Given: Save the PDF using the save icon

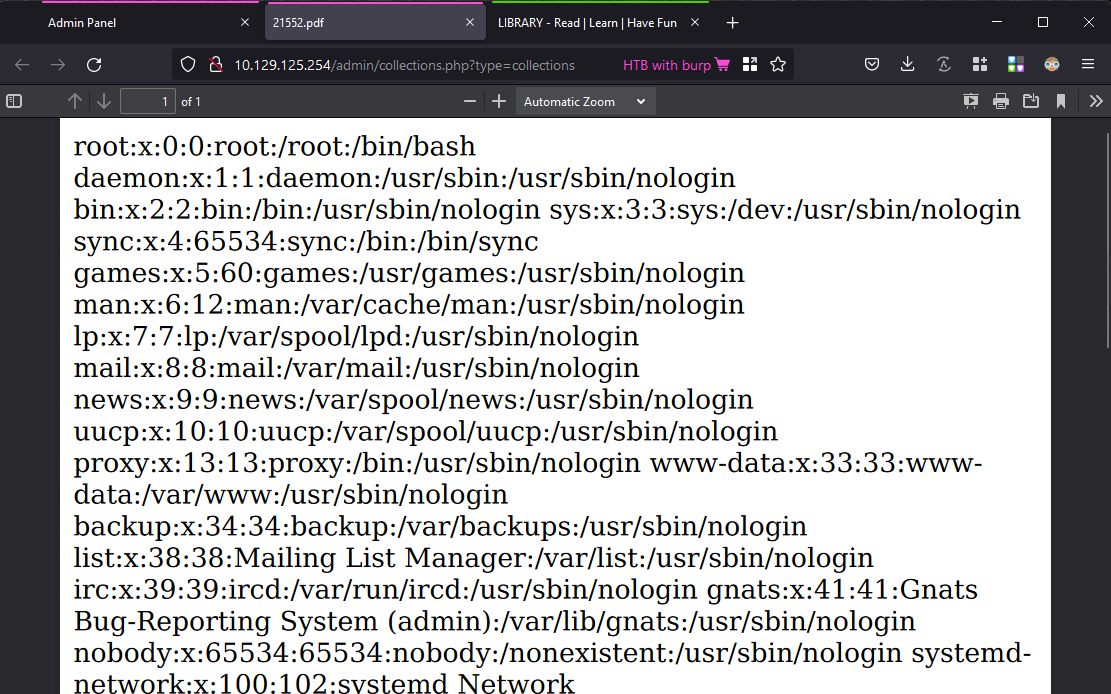Looking at the screenshot, I should click(1031, 101).
